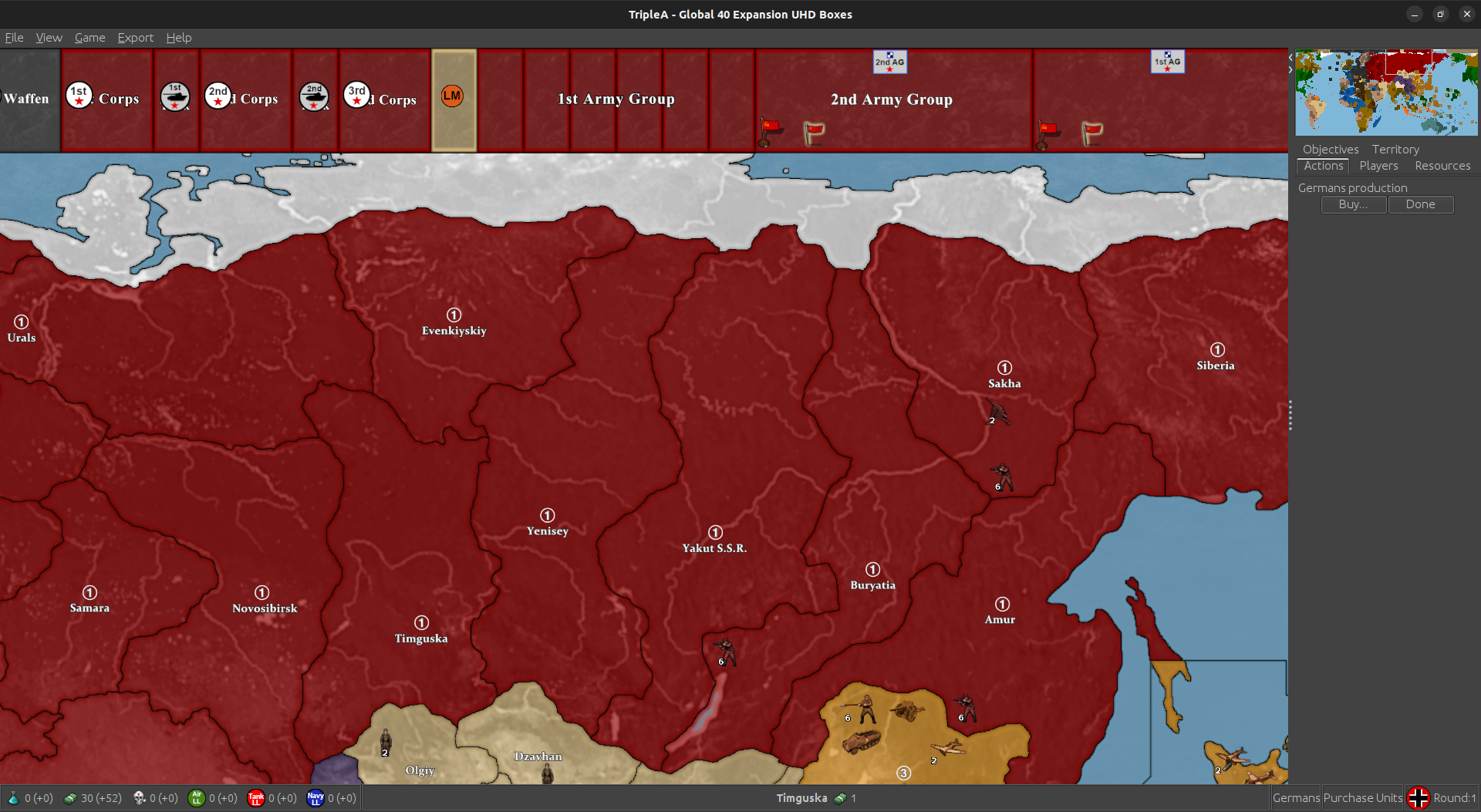Click the Soviet flag on pole under 1st AG
Viewport: 1481px width, 812px height.
point(1047,134)
